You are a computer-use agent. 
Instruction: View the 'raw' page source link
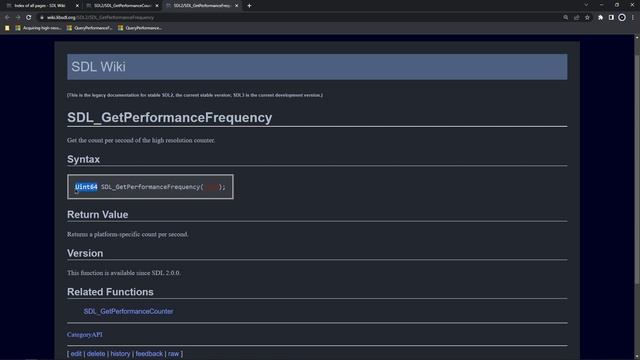click(x=173, y=354)
